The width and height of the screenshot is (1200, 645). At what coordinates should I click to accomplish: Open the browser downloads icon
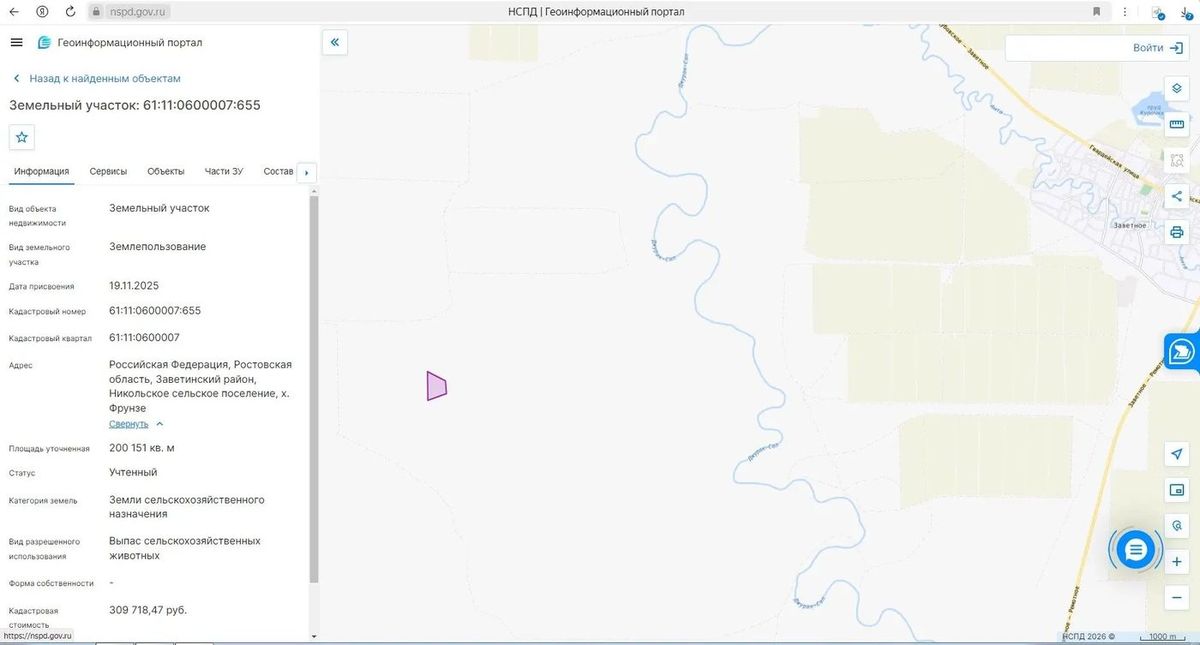(x=1186, y=11)
